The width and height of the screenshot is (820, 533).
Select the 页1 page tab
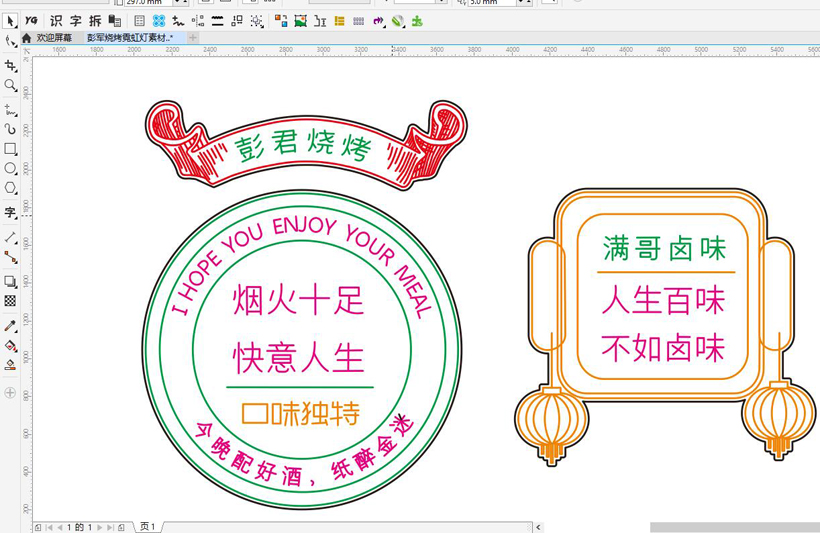147,527
